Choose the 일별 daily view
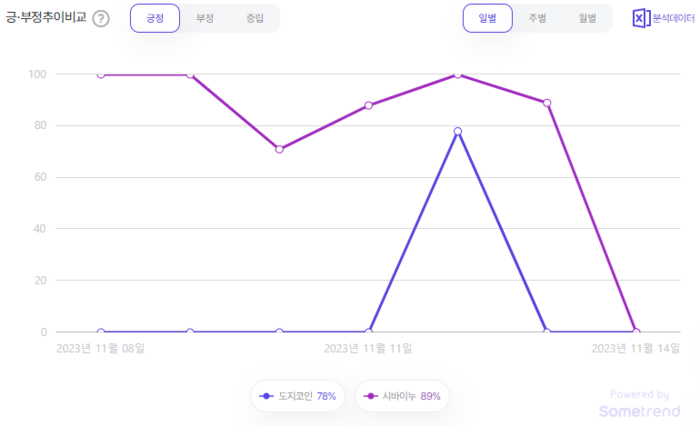This screenshot has width=700, height=426. [487, 18]
